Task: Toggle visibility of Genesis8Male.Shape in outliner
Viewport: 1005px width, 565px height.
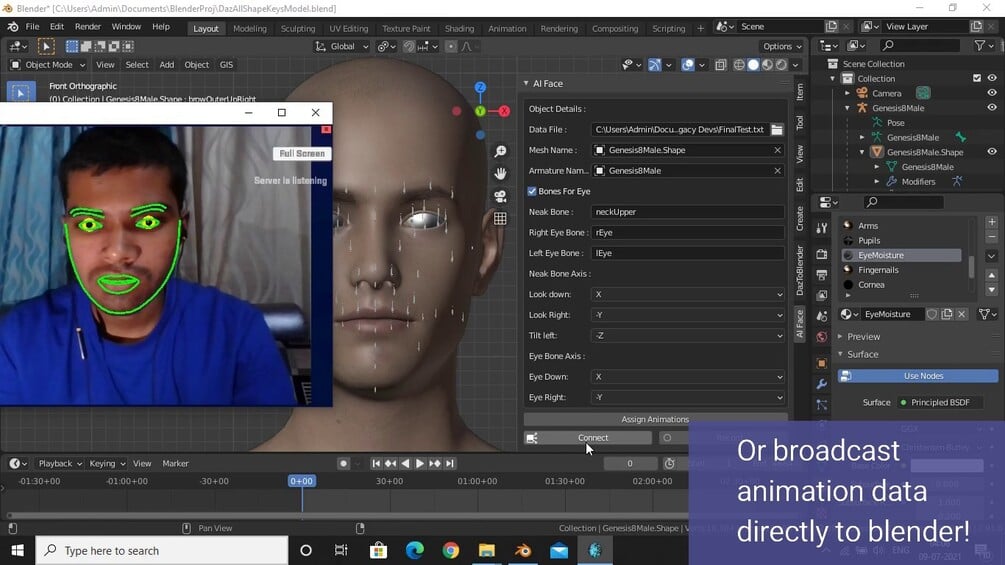Action: coord(992,152)
